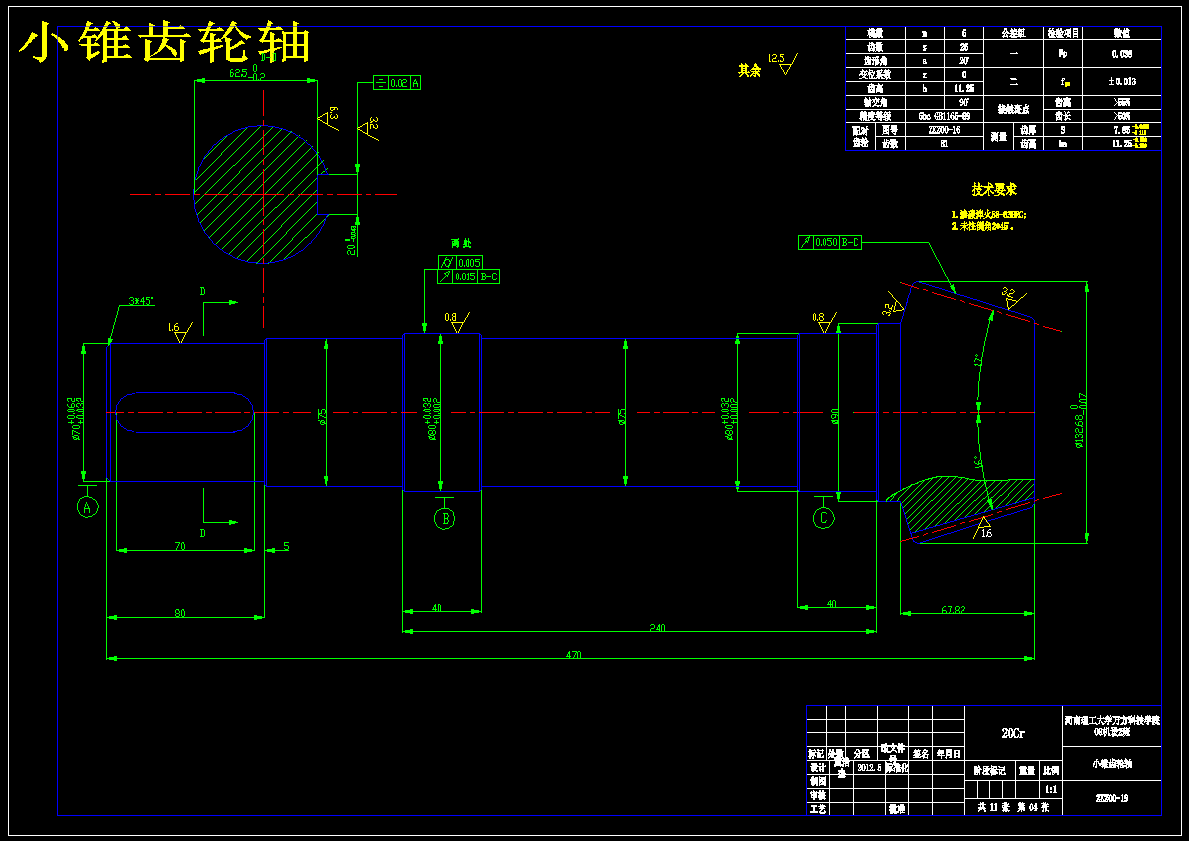Select the ZX200-16 cell in gear table
The height and width of the screenshot is (841, 1189).
pyautogui.click(x=944, y=130)
